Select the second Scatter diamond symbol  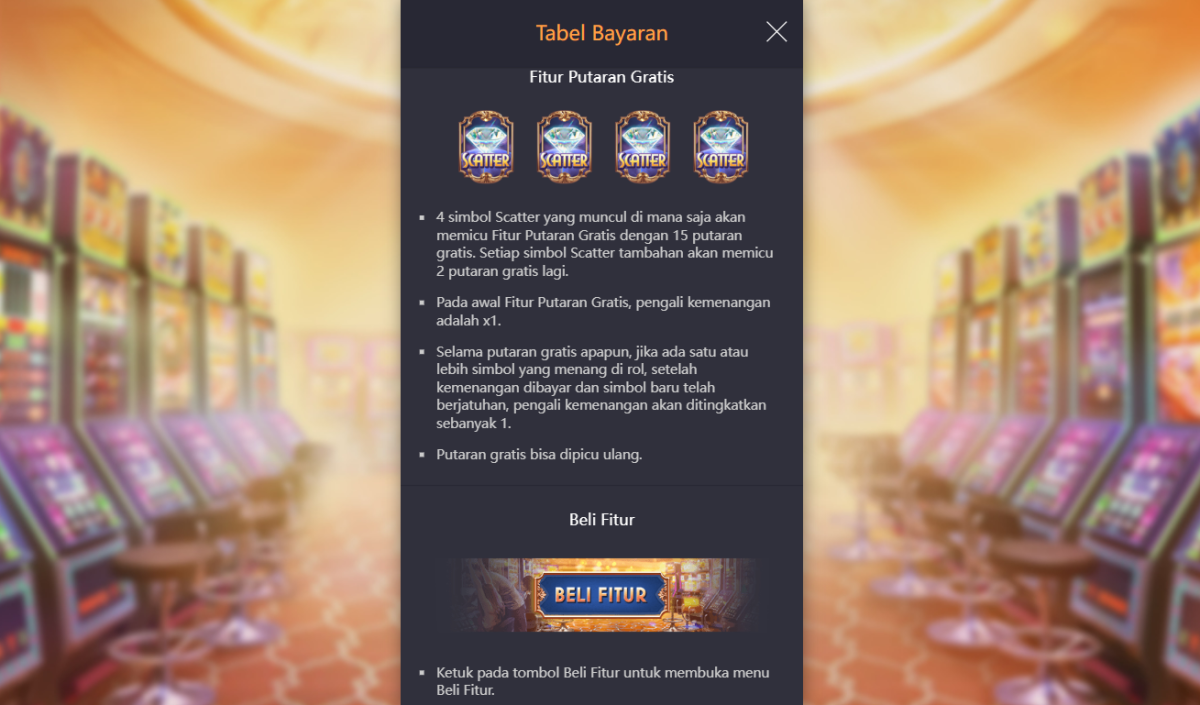point(564,147)
